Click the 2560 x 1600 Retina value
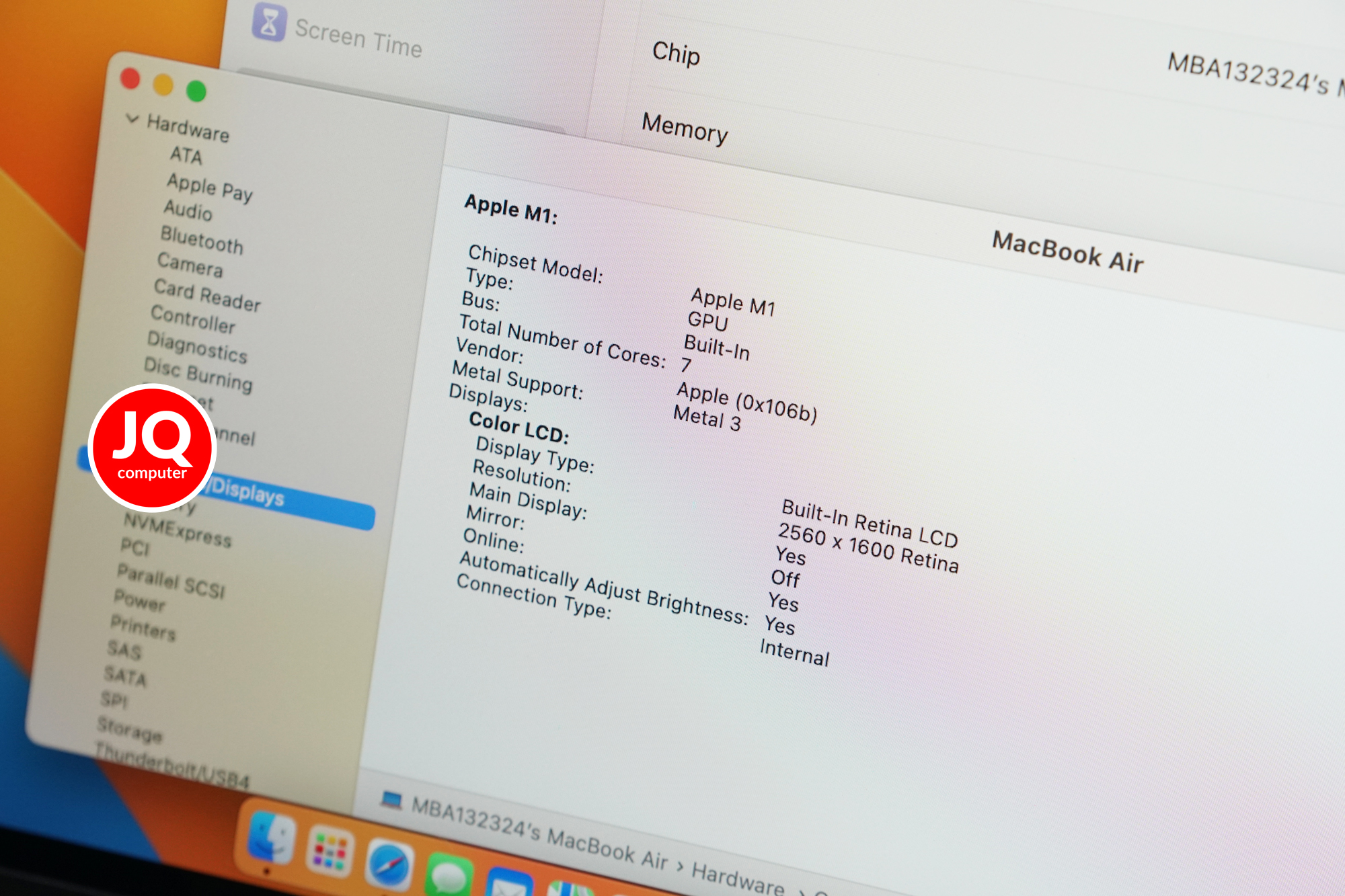 [869, 548]
